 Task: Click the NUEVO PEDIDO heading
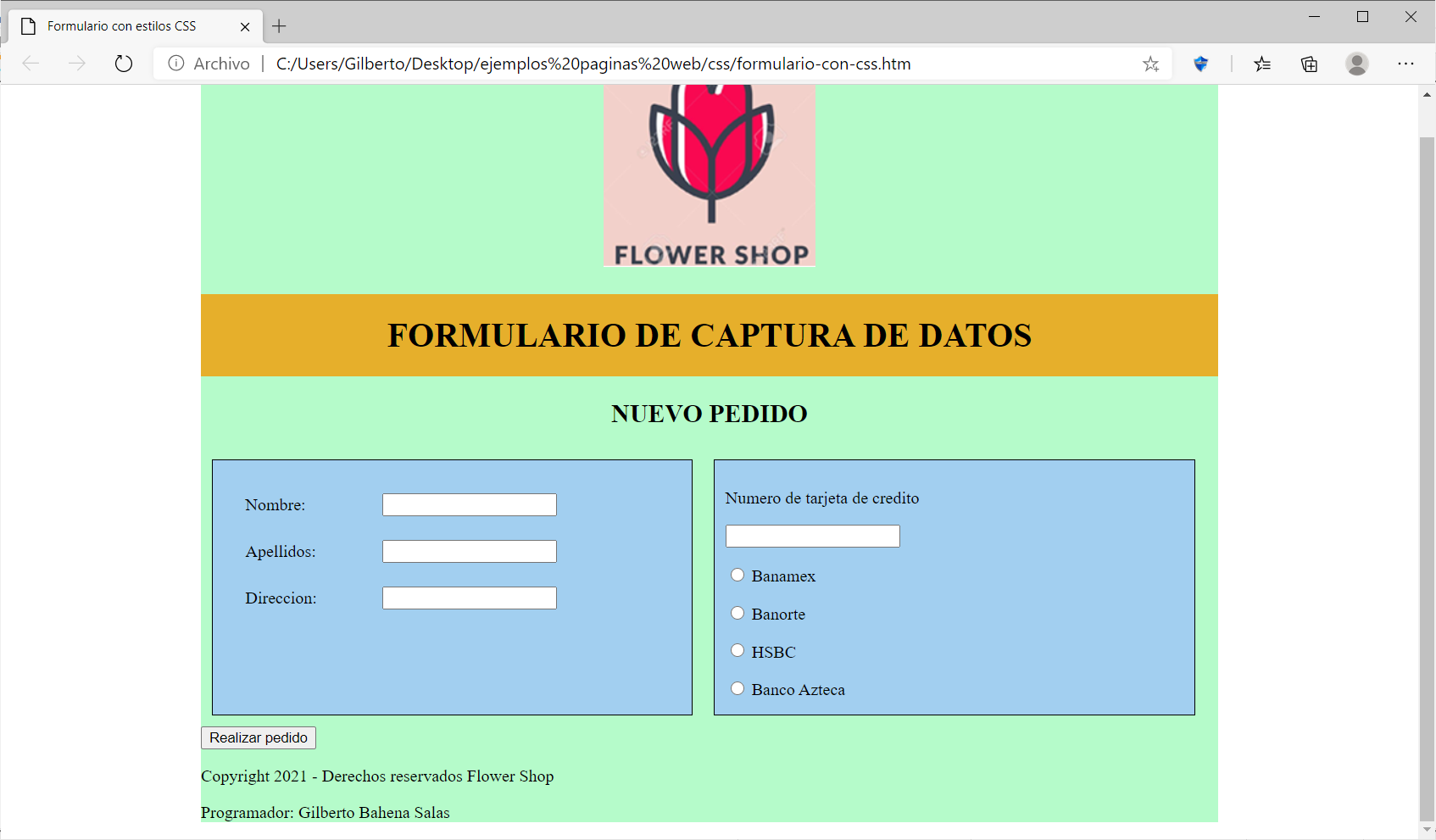click(710, 414)
